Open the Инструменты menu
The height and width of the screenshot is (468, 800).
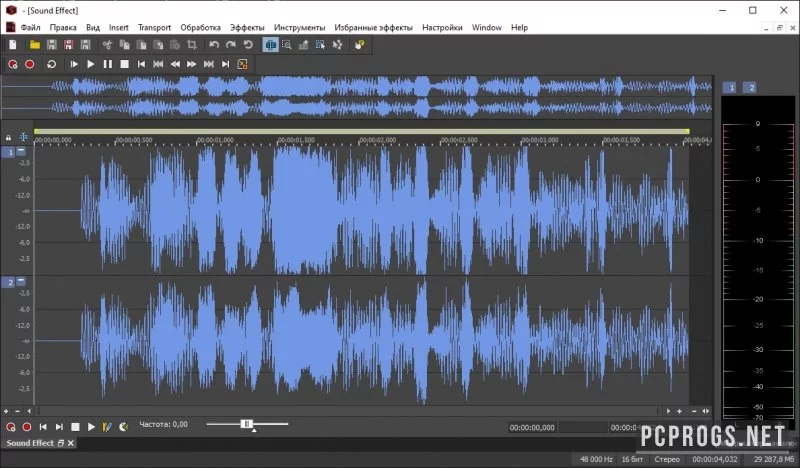click(x=299, y=28)
